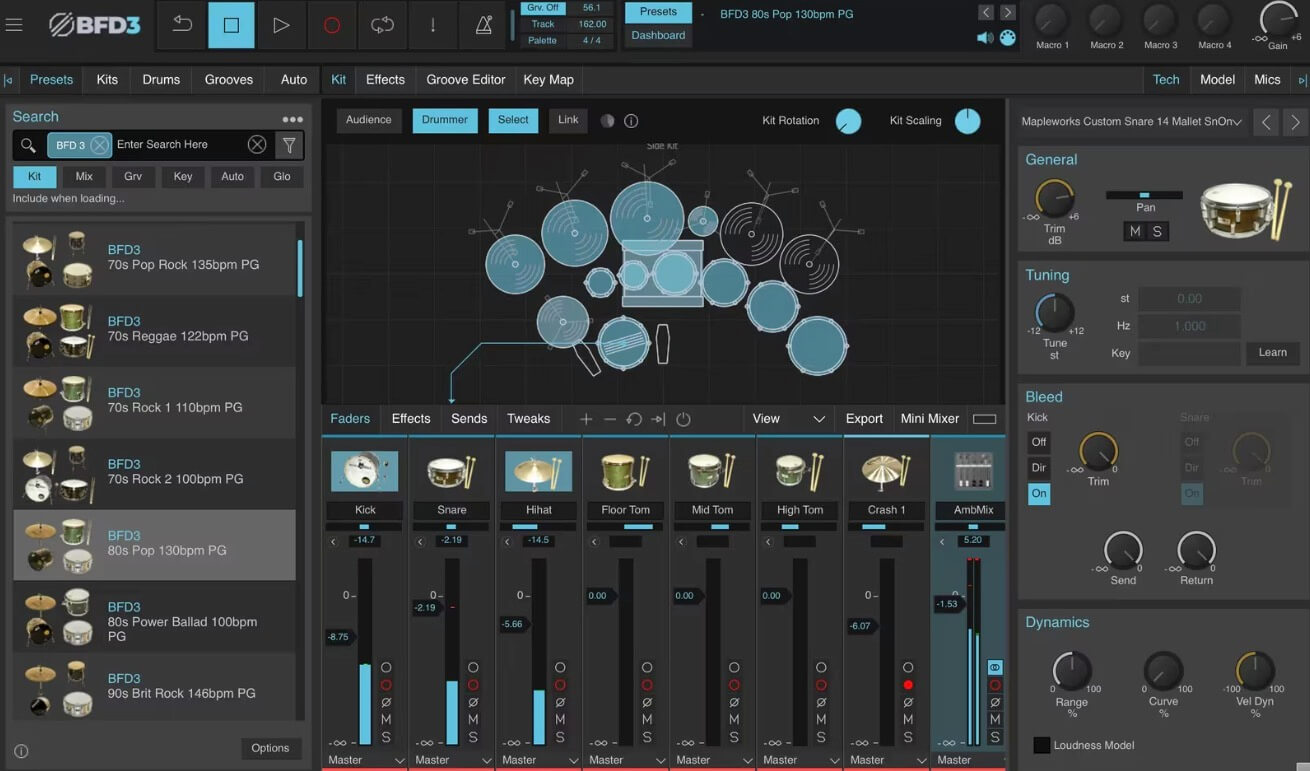This screenshot has width=1310, height=771.
Task: Click the Record button in transport
Action: 332,26
